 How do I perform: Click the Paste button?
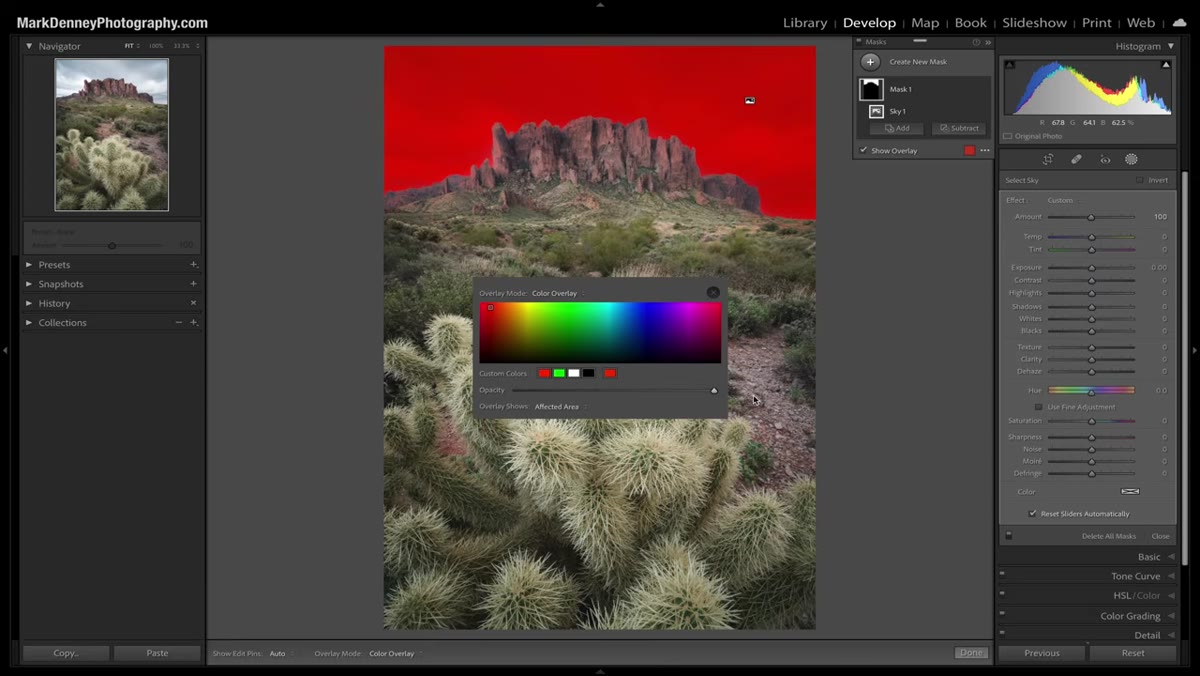tap(157, 653)
